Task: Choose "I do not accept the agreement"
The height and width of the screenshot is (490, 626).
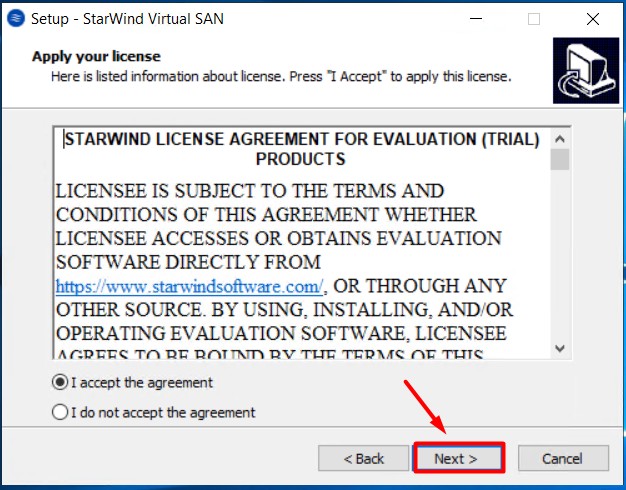Action: [x=60, y=412]
